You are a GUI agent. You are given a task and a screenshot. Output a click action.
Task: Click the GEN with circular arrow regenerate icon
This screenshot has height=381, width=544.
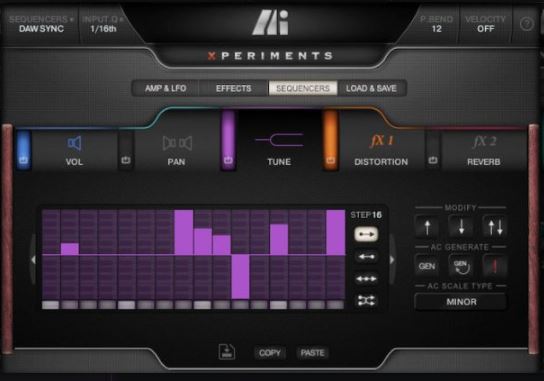(x=461, y=266)
